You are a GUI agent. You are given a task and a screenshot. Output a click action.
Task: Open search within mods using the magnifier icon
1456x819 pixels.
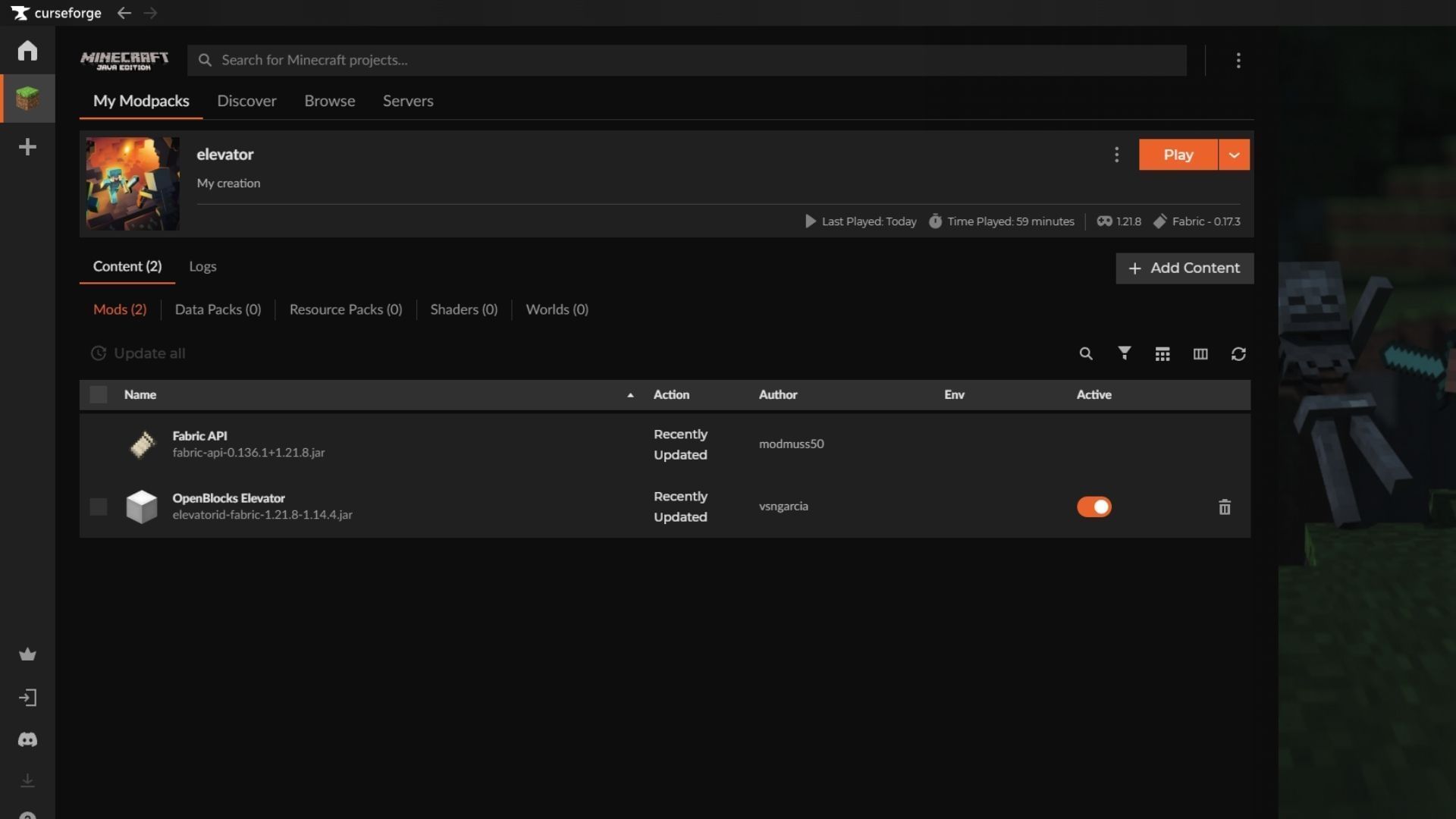pos(1086,353)
